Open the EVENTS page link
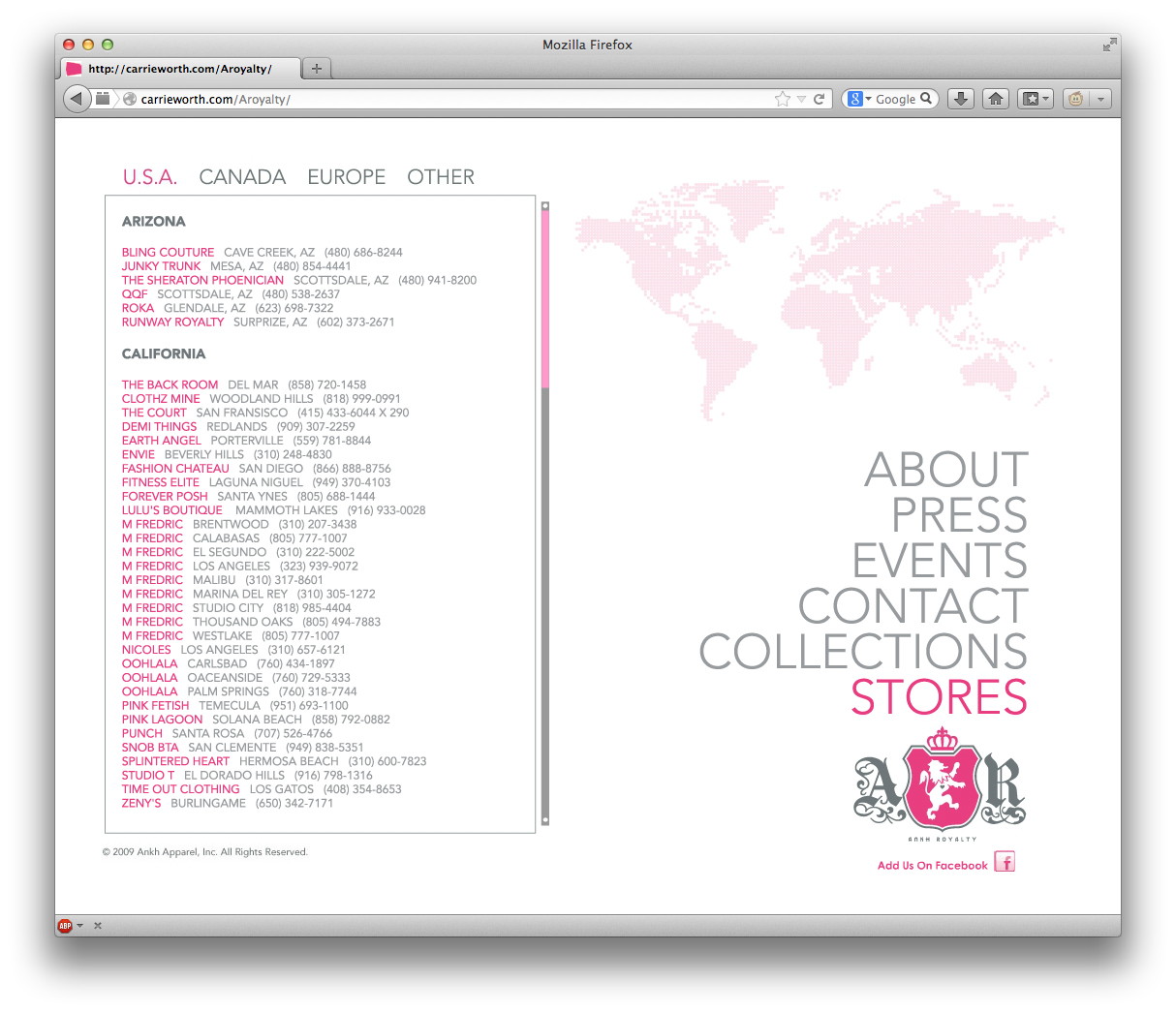 pos(940,561)
